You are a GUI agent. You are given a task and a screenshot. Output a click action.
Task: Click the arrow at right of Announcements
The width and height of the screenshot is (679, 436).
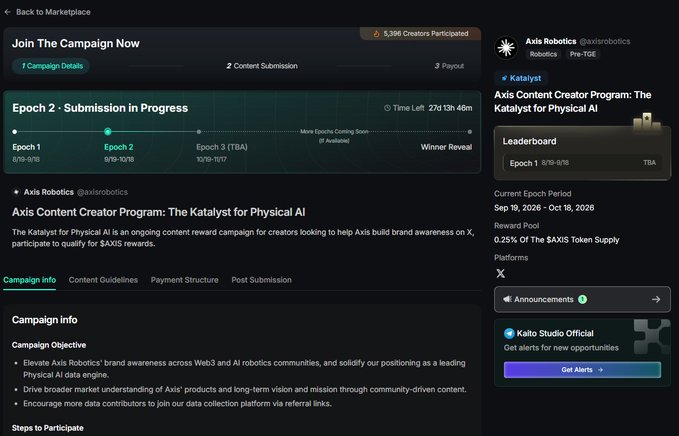[x=656, y=299]
